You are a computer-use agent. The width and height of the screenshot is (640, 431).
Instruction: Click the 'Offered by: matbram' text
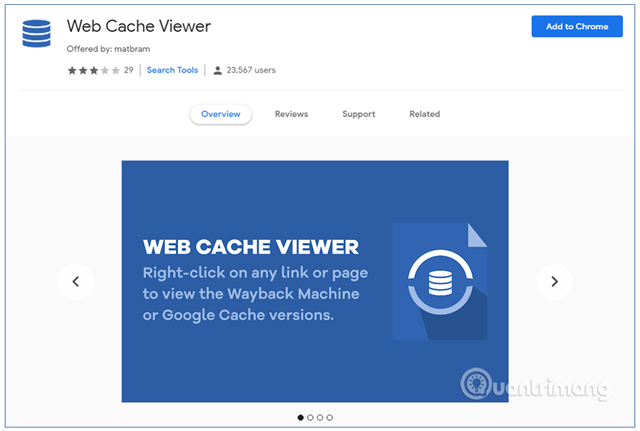click(x=108, y=49)
